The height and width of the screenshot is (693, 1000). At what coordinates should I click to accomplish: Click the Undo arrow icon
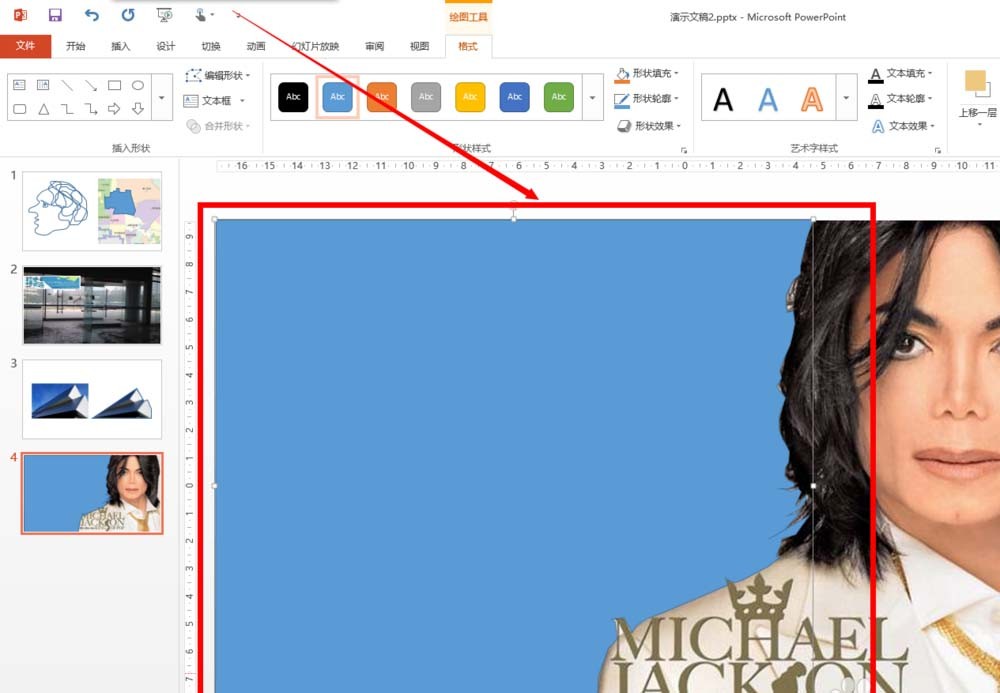[92, 15]
